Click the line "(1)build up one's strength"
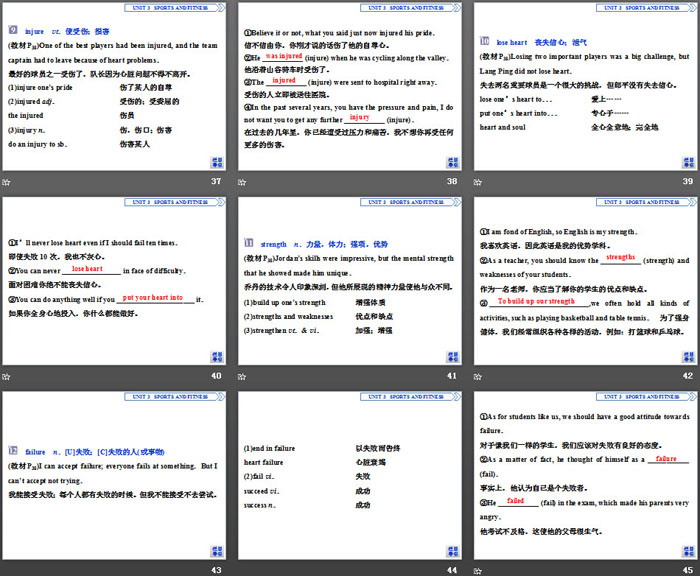 (x=285, y=303)
